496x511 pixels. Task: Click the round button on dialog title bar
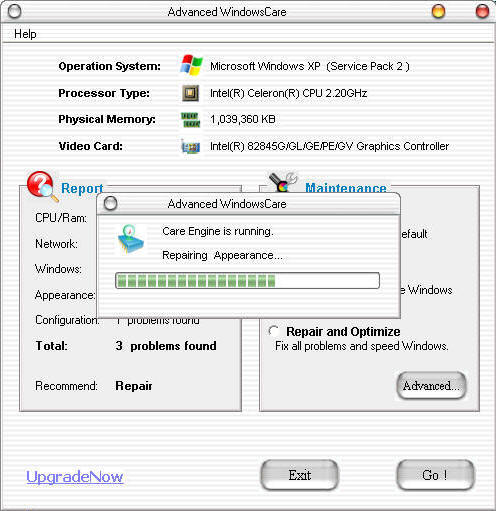pyautogui.click(x=110, y=203)
